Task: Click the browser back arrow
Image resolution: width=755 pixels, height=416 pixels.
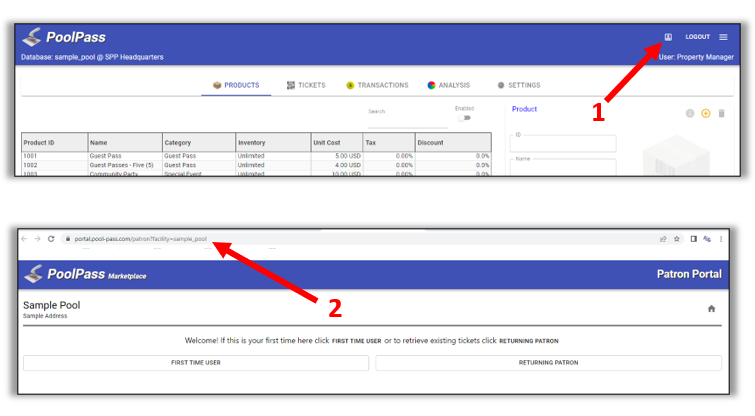Action: point(24,239)
